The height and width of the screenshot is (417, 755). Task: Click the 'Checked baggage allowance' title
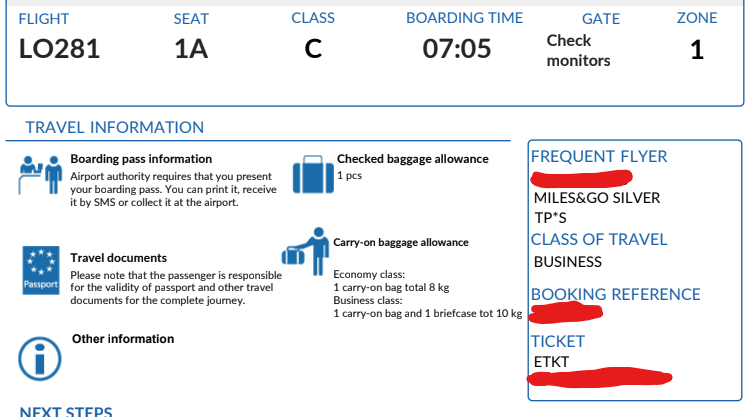(x=412, y=159)
